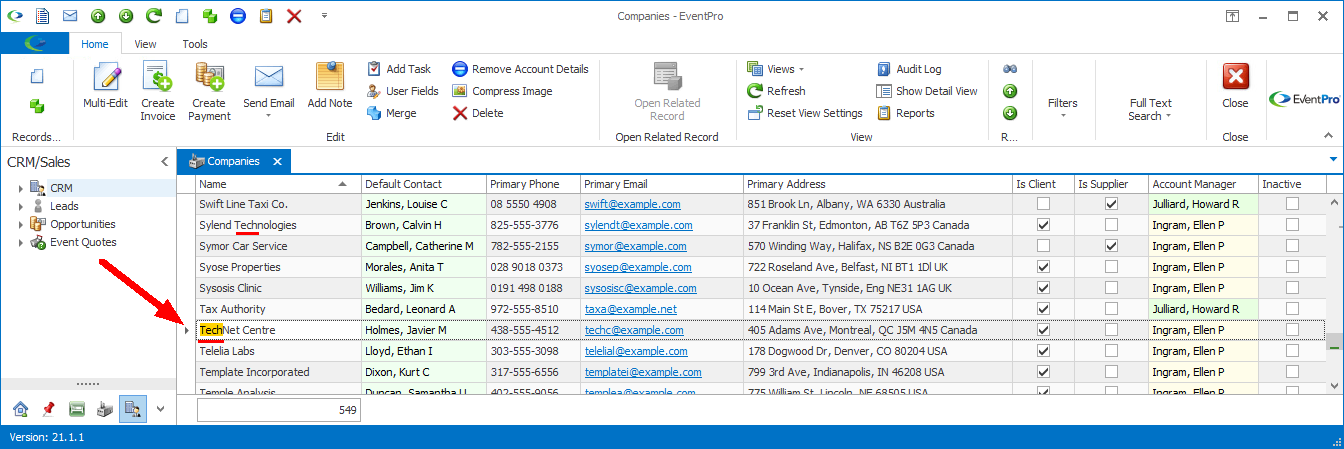
Task: Open Reports
Action: coord(905,113)
